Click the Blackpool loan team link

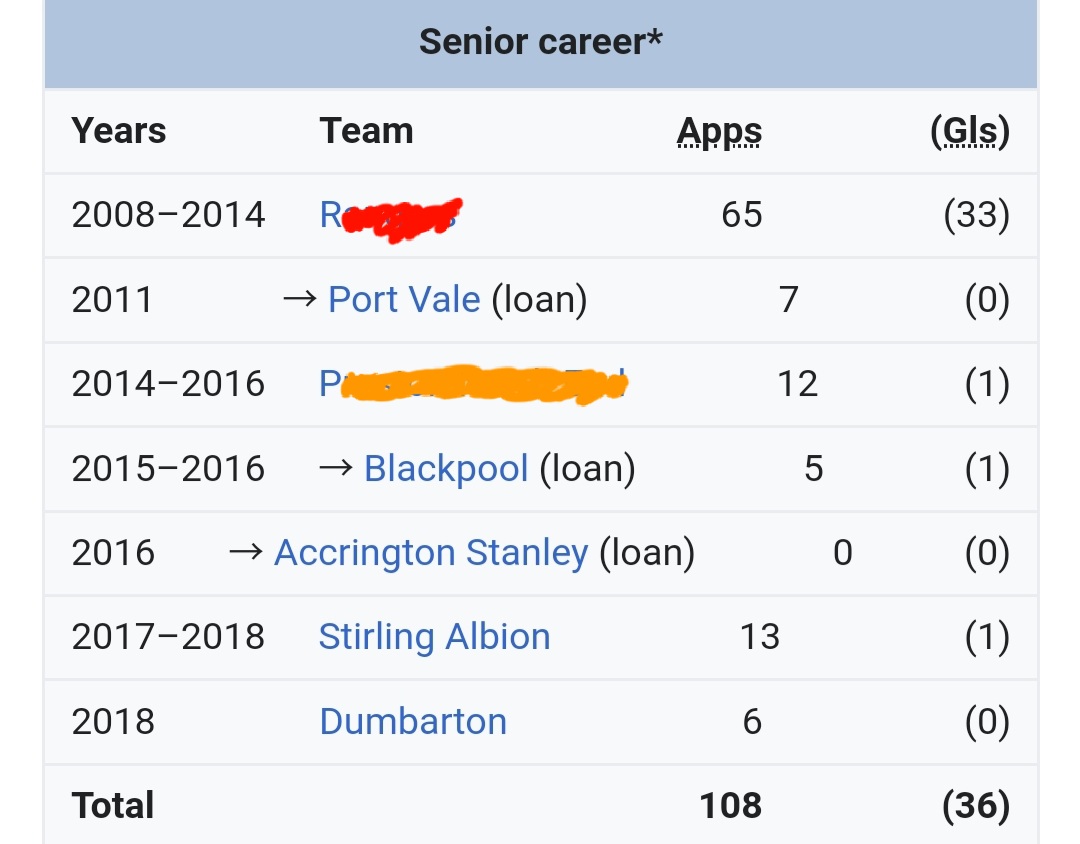[x=446, y=468]
